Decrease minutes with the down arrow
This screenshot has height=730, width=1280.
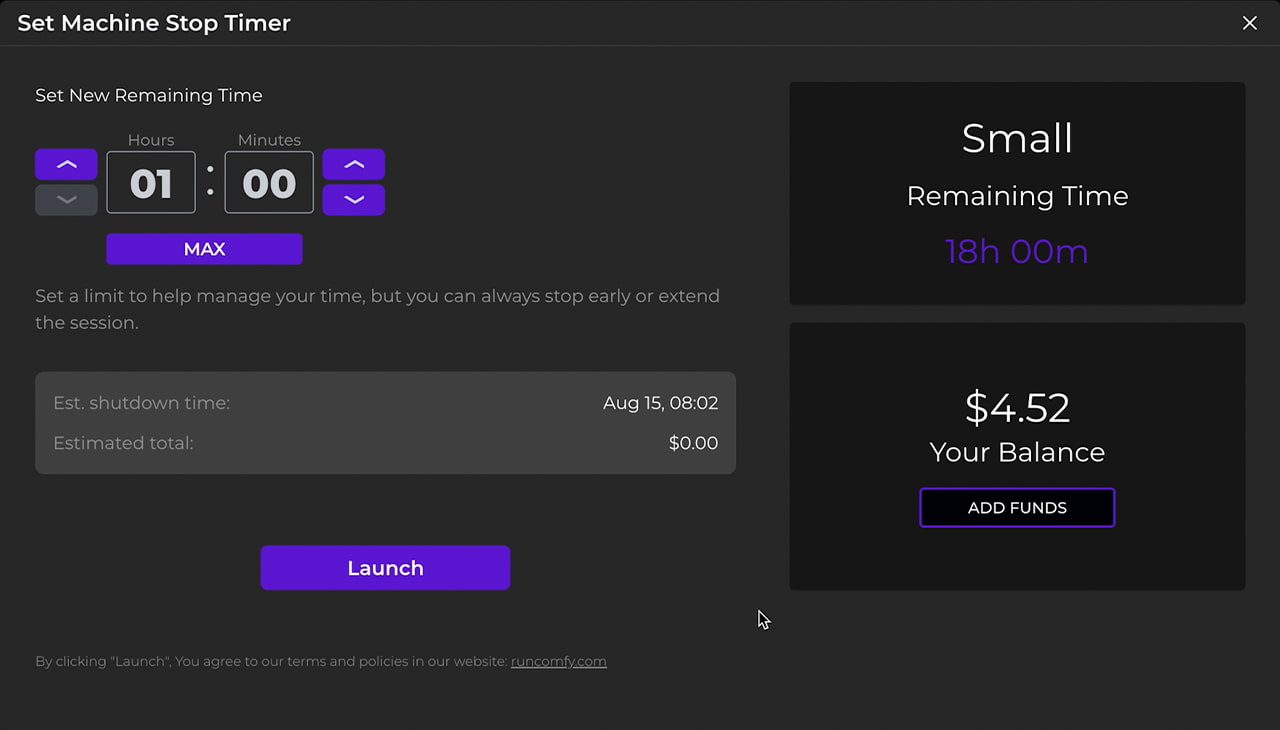click(354, 200)
